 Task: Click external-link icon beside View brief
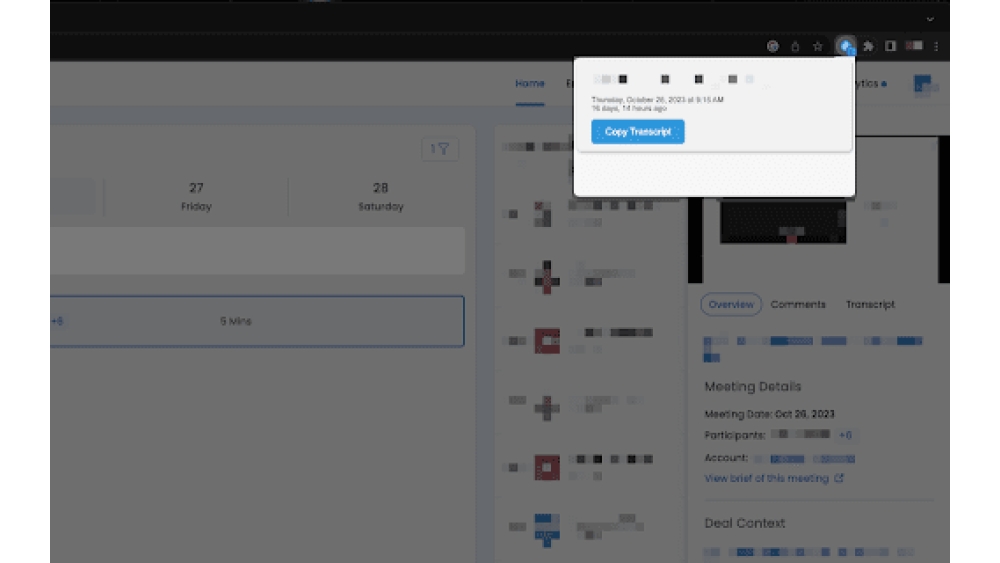pyautogui.click(x=839, y=478)
